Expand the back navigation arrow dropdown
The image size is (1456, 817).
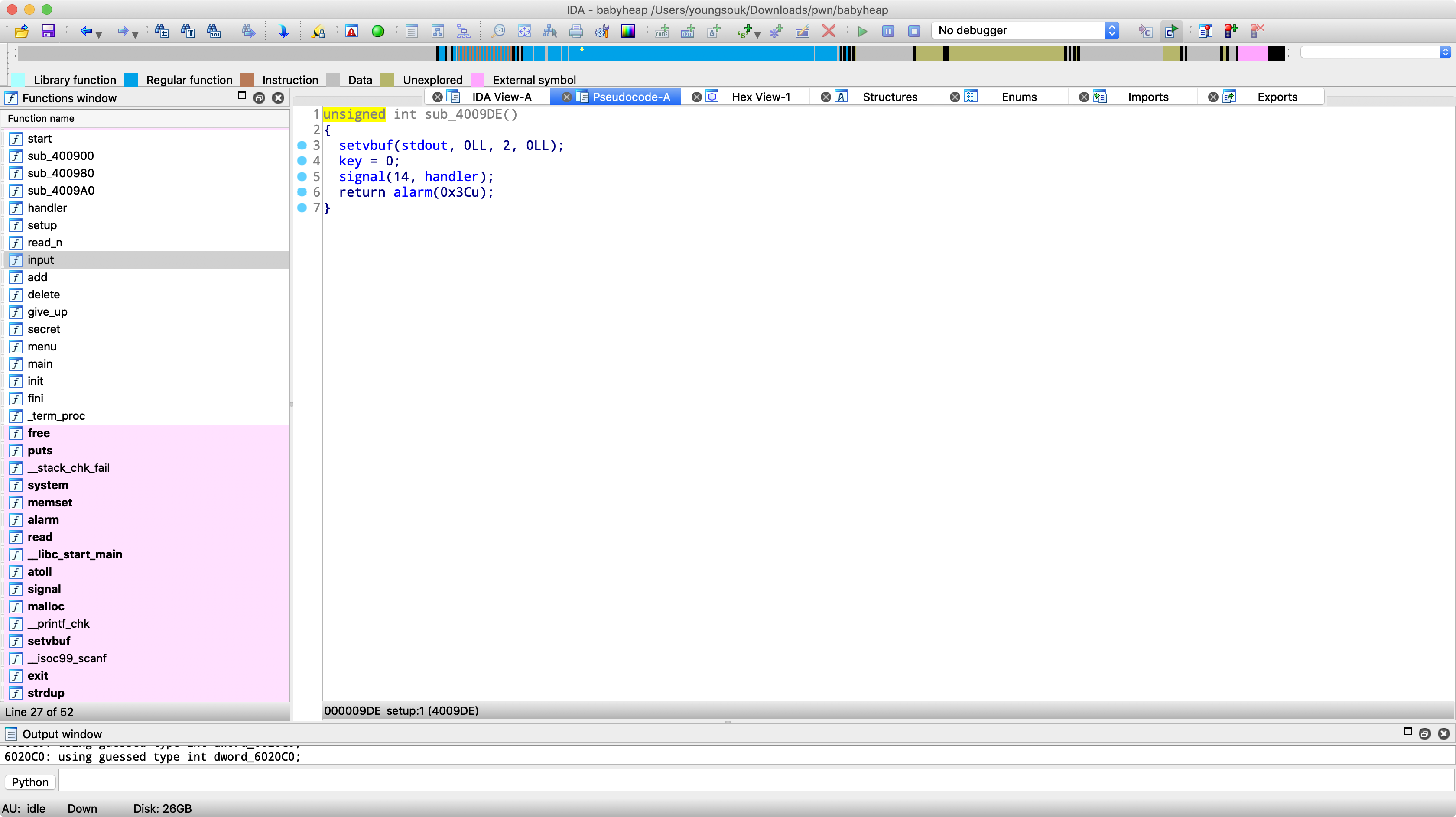click(99, 35)
